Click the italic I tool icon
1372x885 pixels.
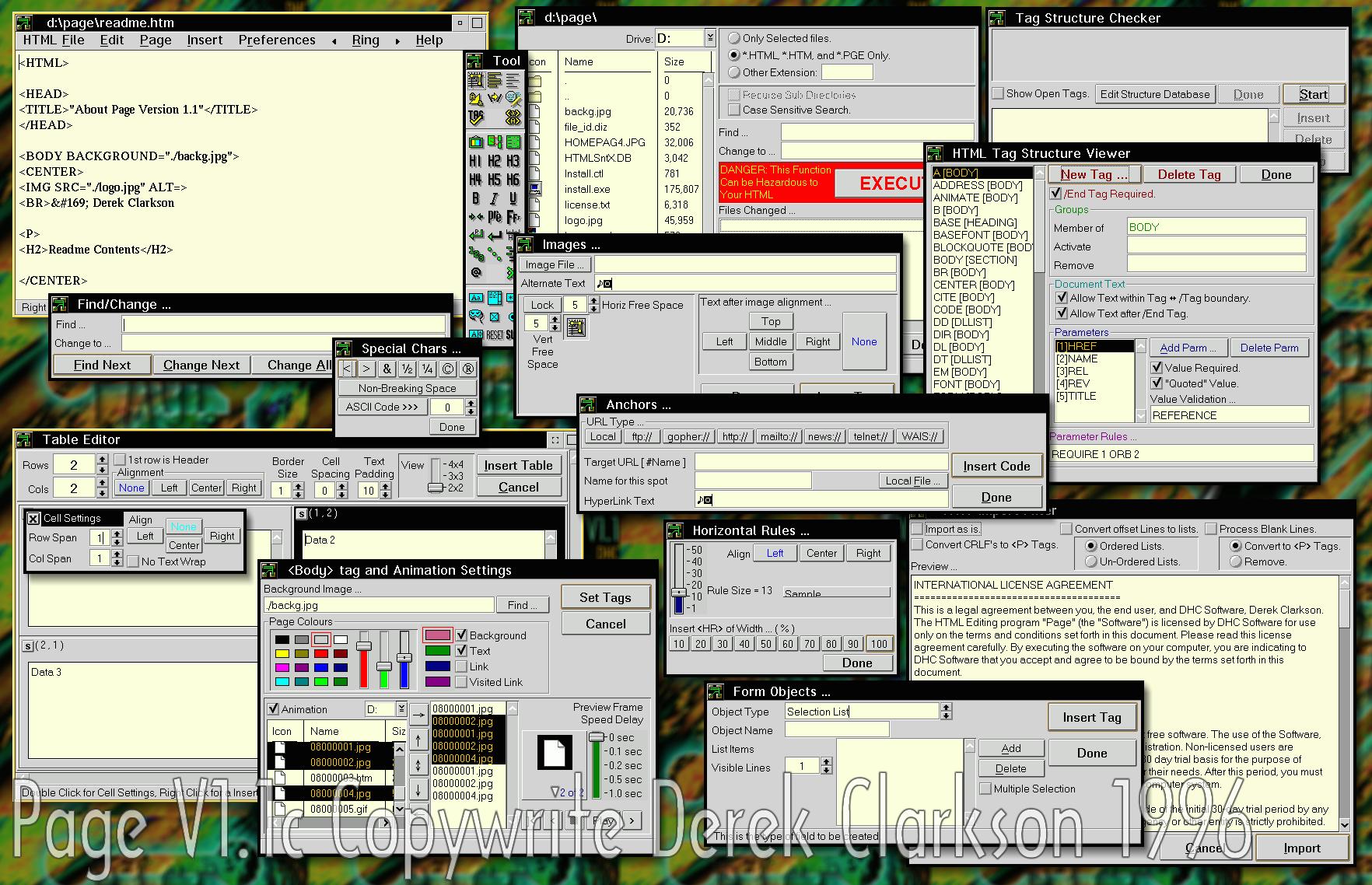494,198
